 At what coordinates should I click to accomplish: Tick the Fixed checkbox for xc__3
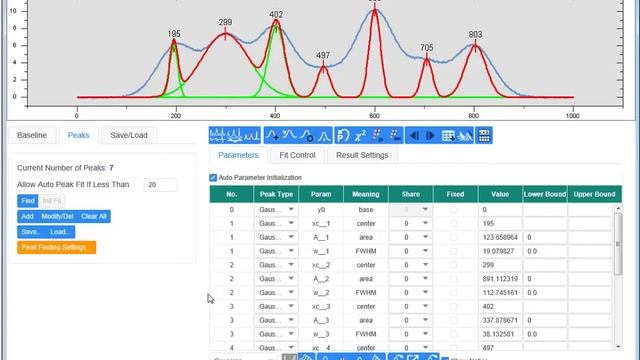click(453, 307)
